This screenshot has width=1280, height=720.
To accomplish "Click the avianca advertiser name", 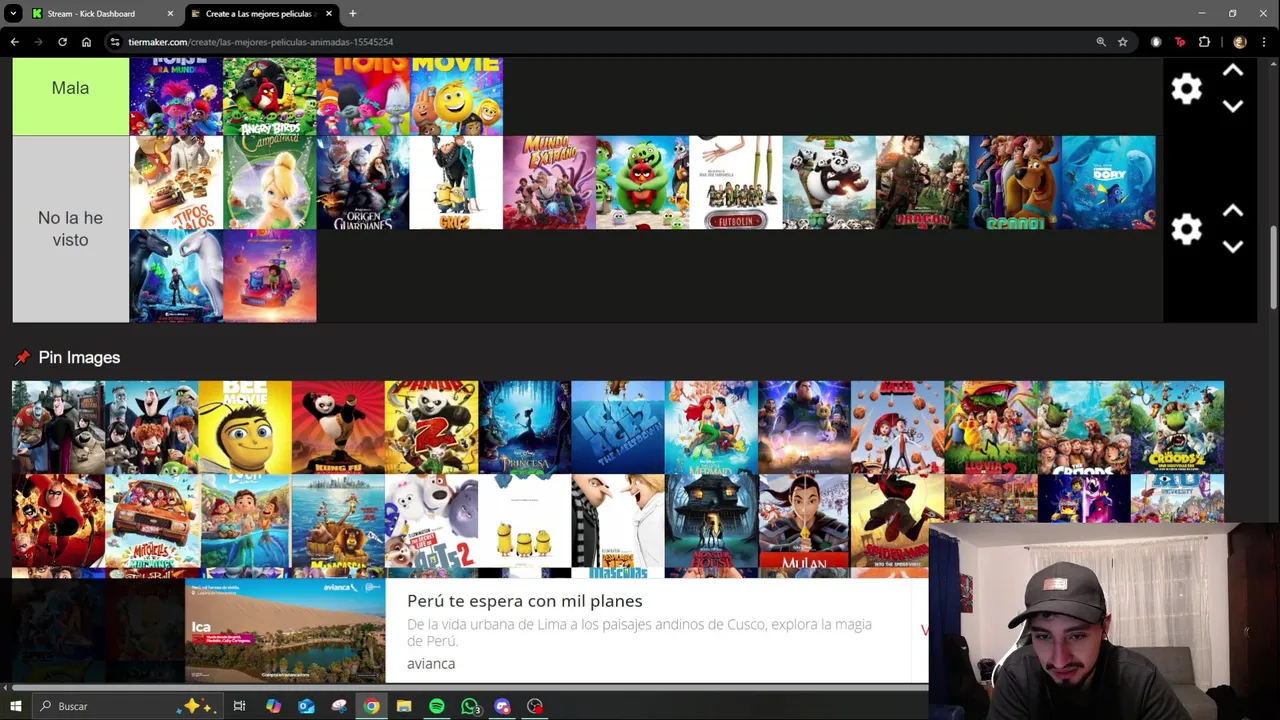I will pyautogui.click(x=431, y=664).
